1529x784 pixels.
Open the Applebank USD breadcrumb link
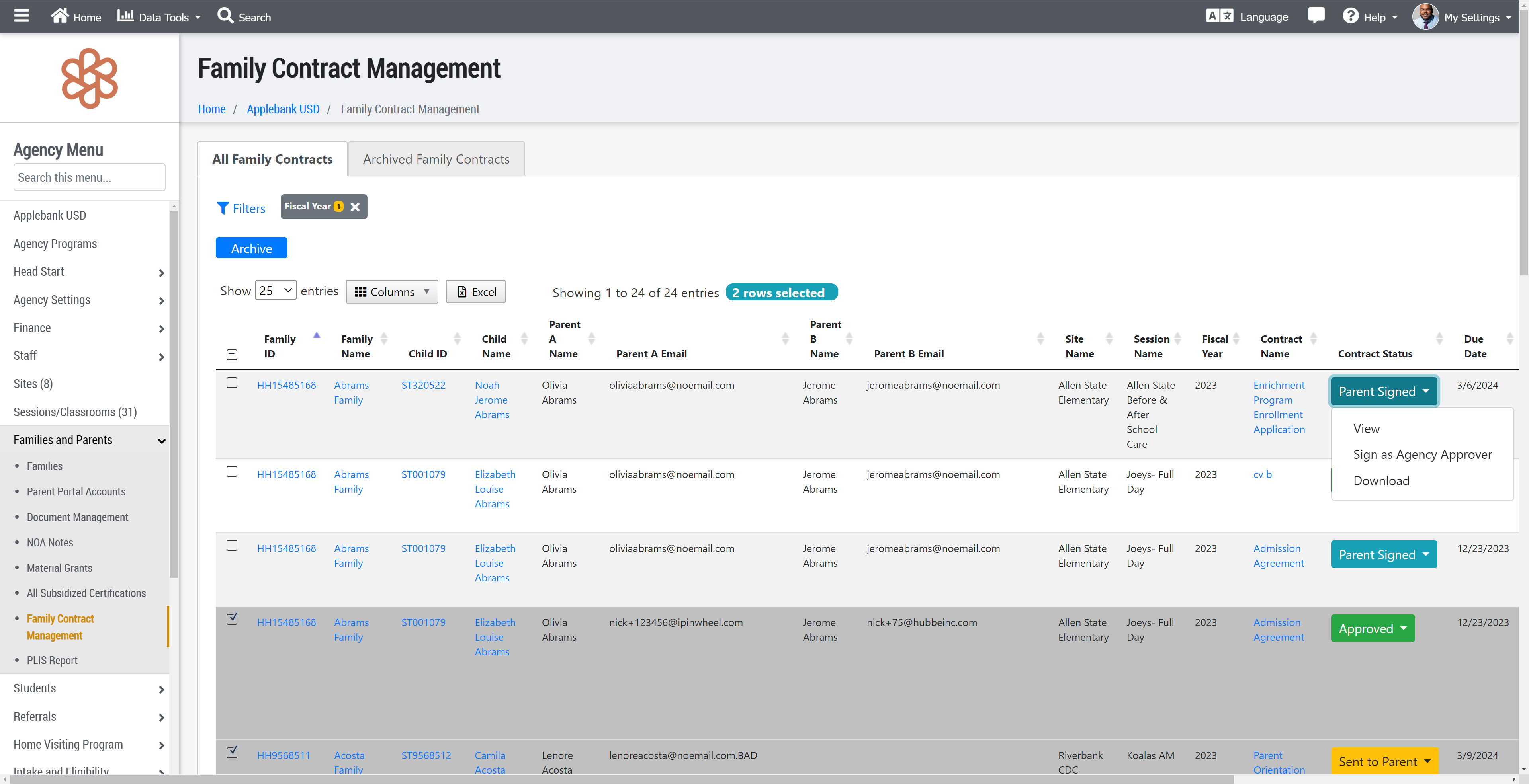(283, 109)
